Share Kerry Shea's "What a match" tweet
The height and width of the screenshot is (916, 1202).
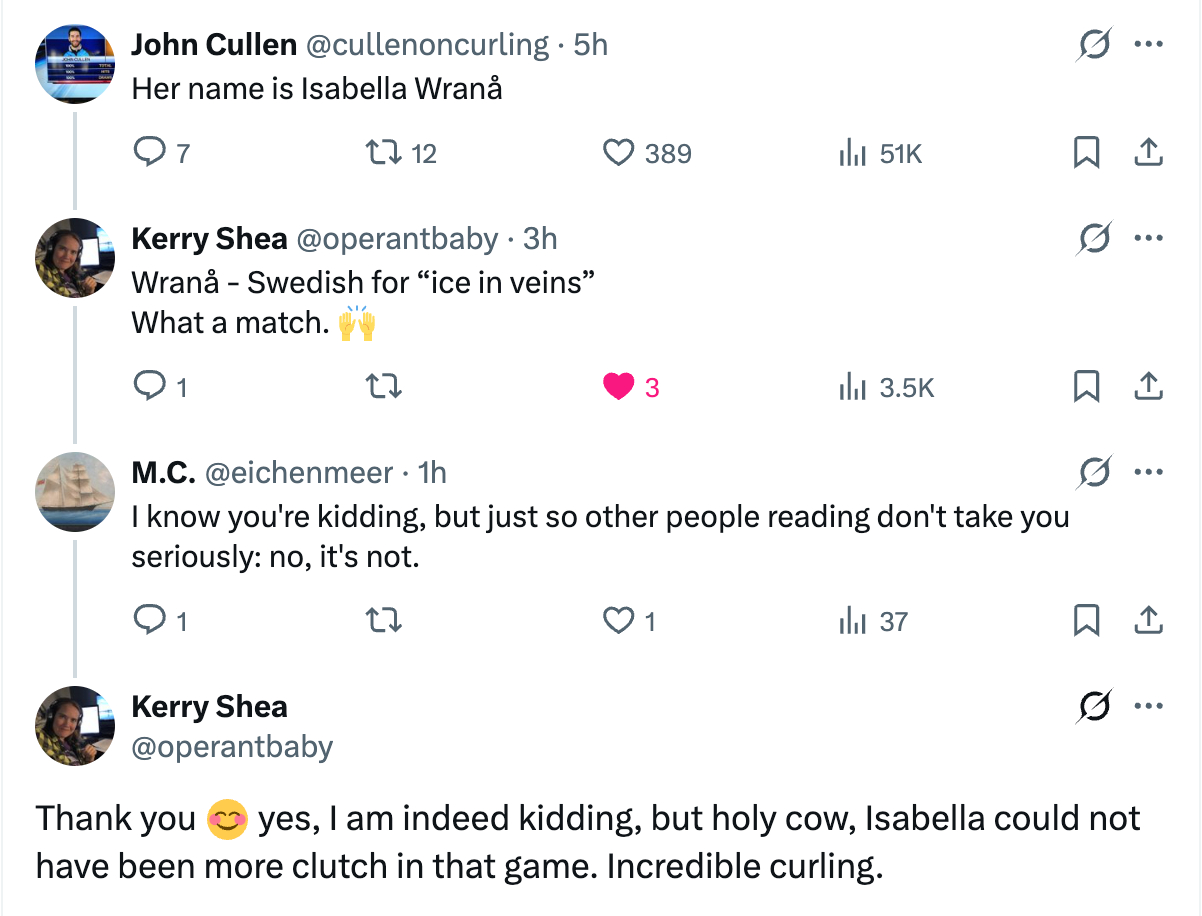tap(1149, 387)
